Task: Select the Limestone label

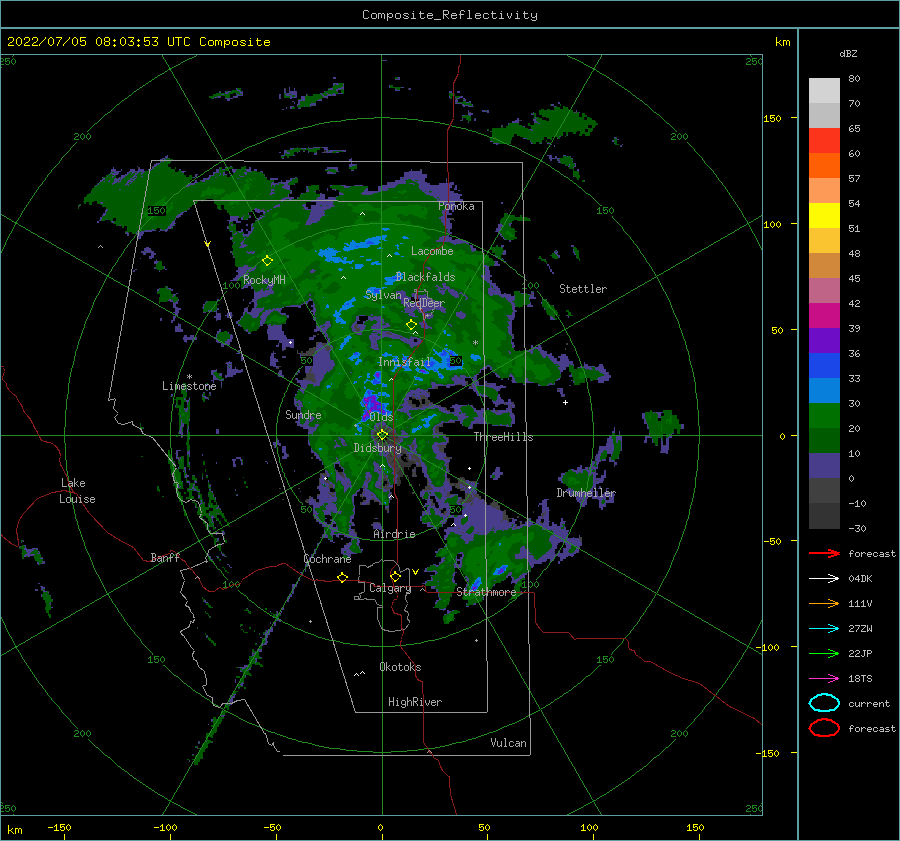Action: pyautogui.click(x=189, y=386)
